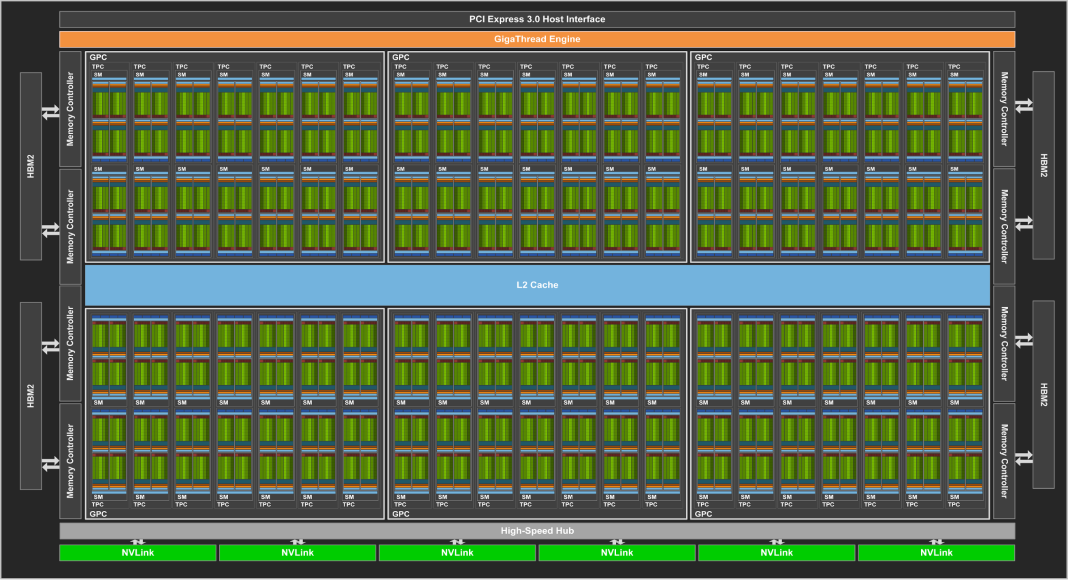Viewport: 1068px width, 580px height.
Task: Click the gray High-Speed Hub bar
Action: [x=537, y=530]
